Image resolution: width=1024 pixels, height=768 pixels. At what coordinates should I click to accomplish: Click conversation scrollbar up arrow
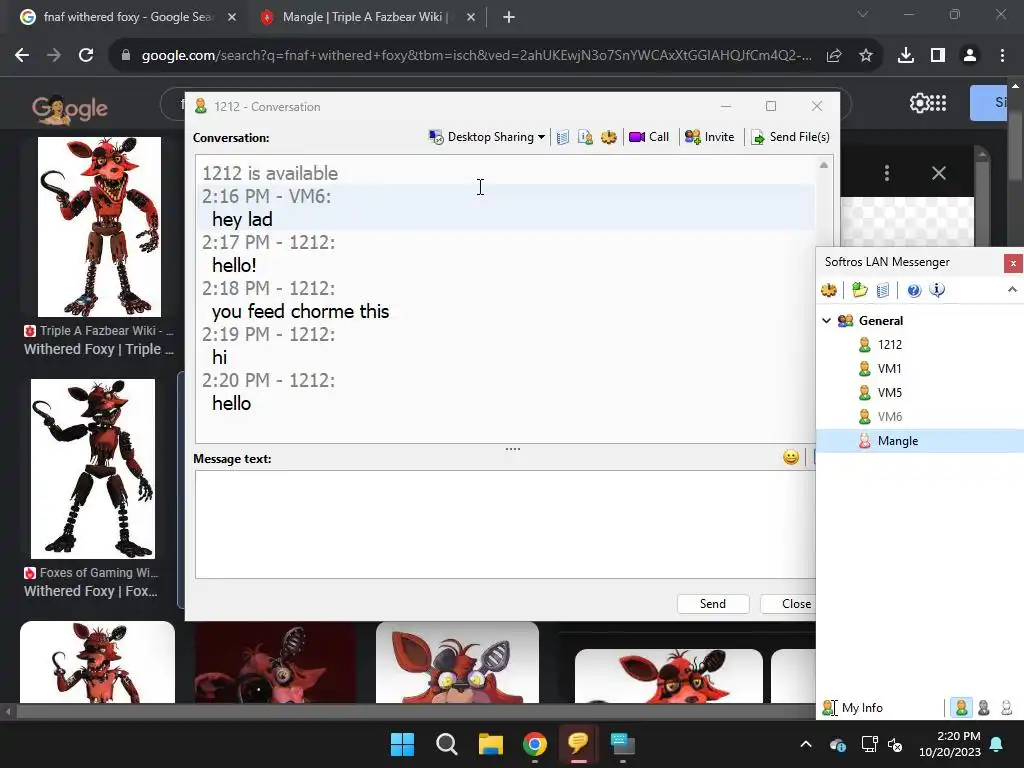[824, 165]
